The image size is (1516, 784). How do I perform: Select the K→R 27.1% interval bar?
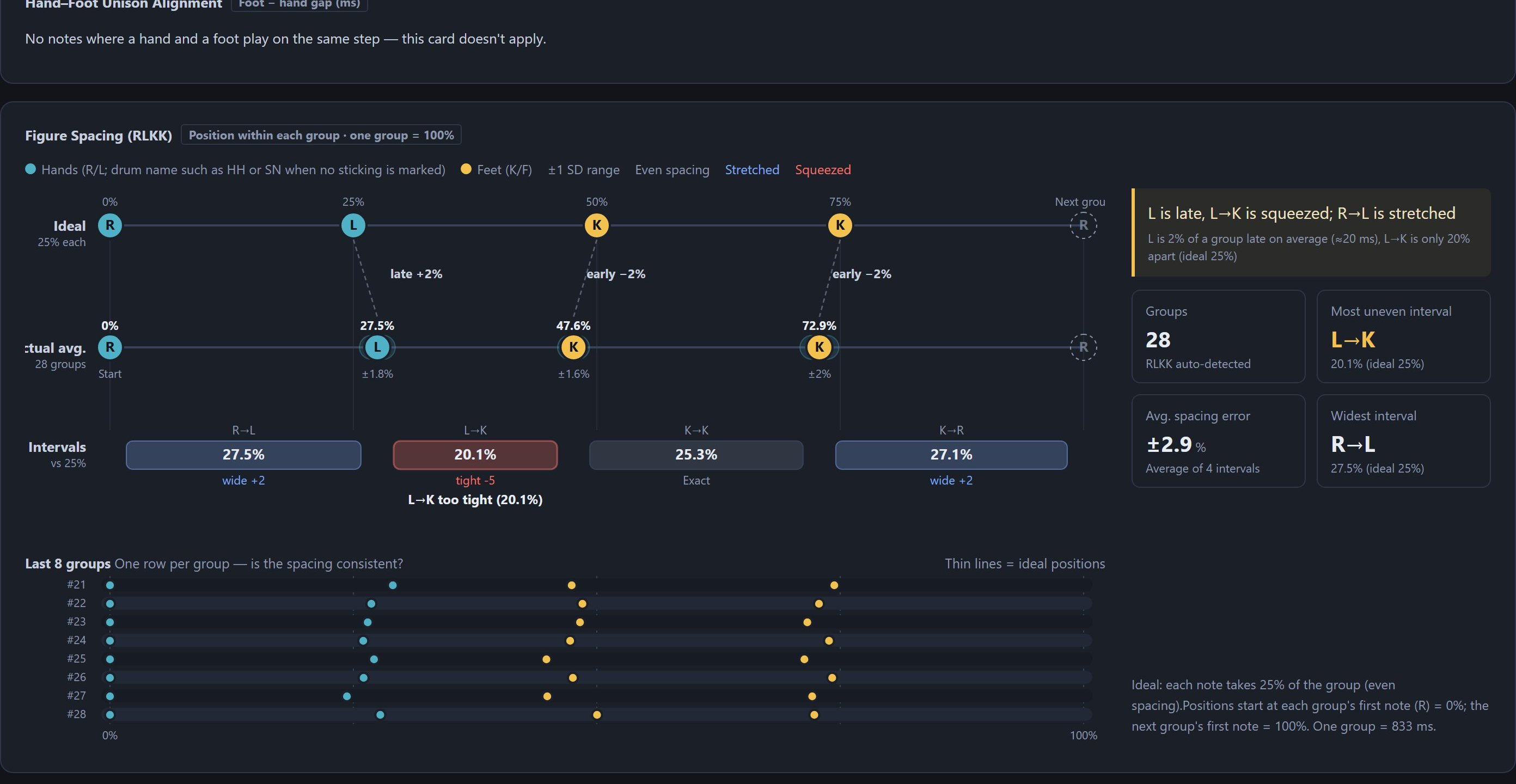pos(951,455)
